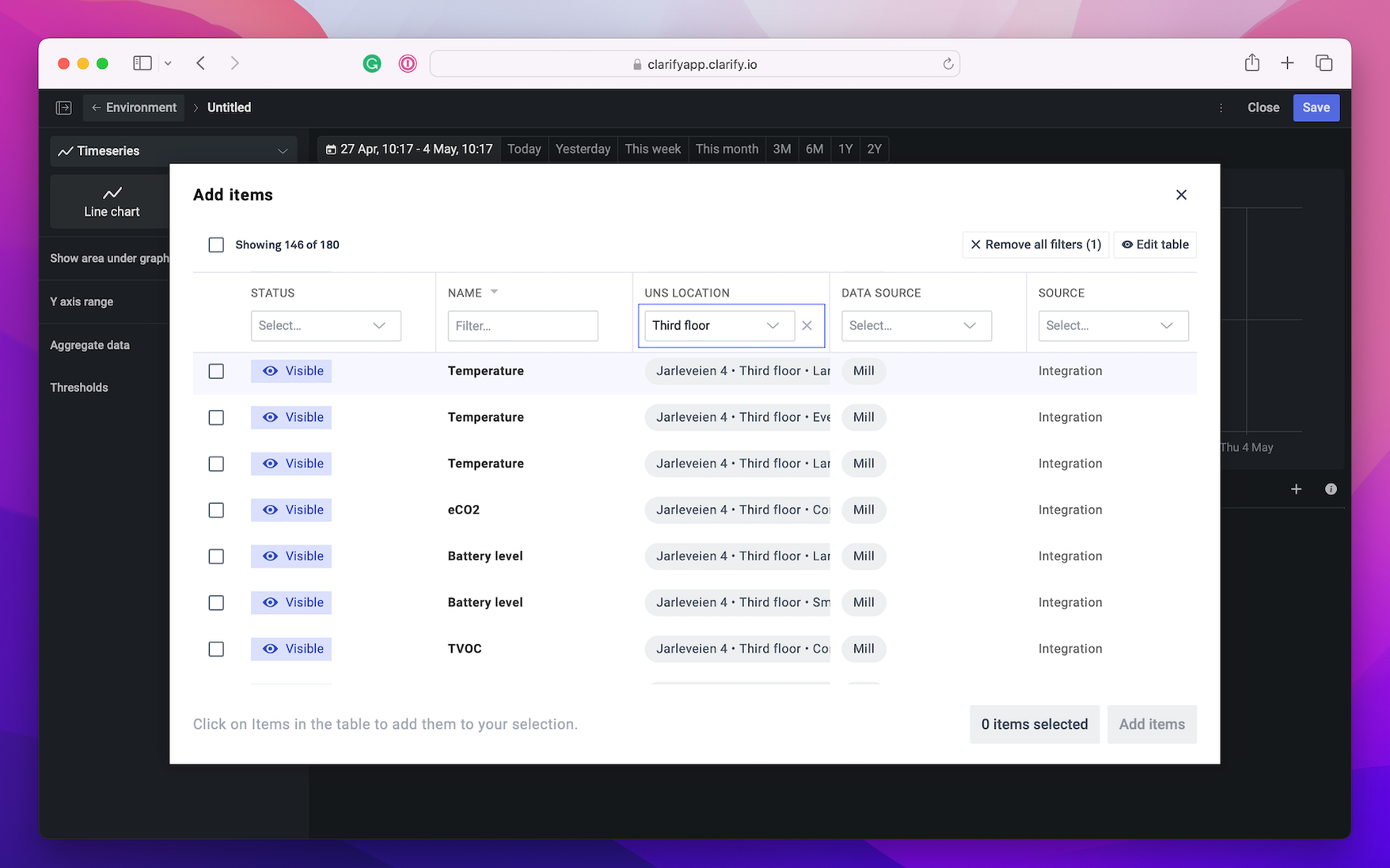Open Thresholds settings
The width and height of the screenshot is (1390, 868).
[79, 388]
